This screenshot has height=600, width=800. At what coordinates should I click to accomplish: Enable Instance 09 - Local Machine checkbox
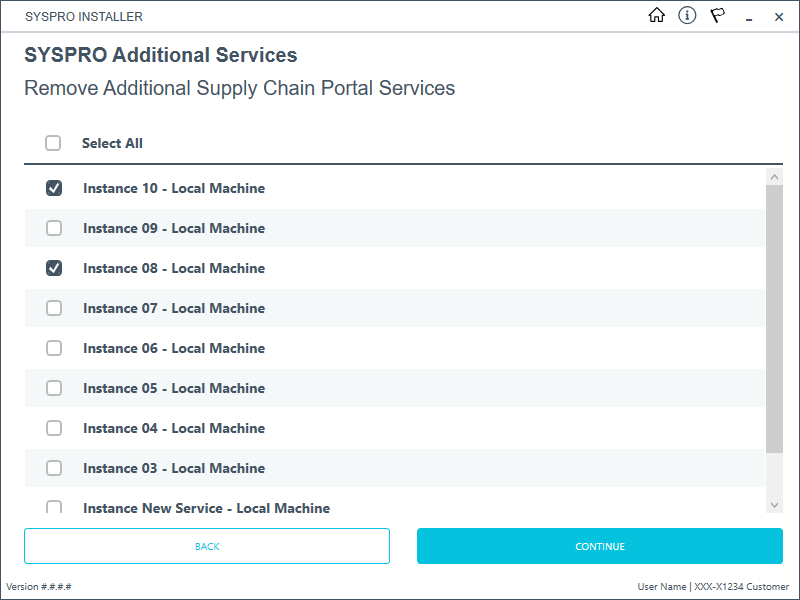54,228
